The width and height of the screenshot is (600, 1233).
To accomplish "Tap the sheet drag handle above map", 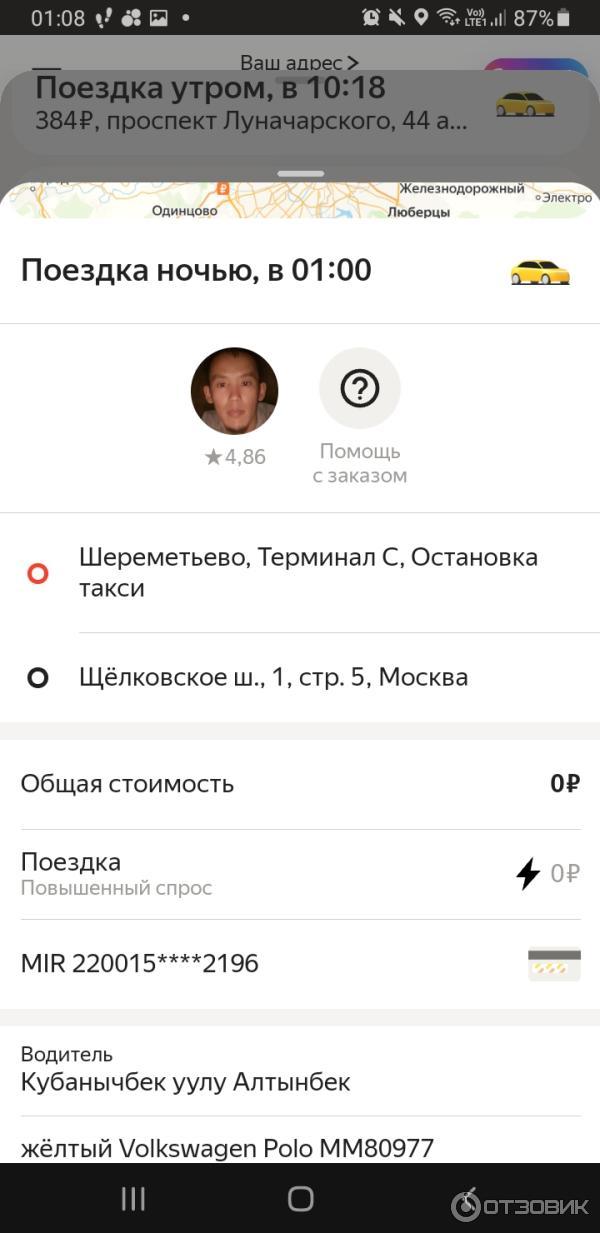I will point(300,174).
